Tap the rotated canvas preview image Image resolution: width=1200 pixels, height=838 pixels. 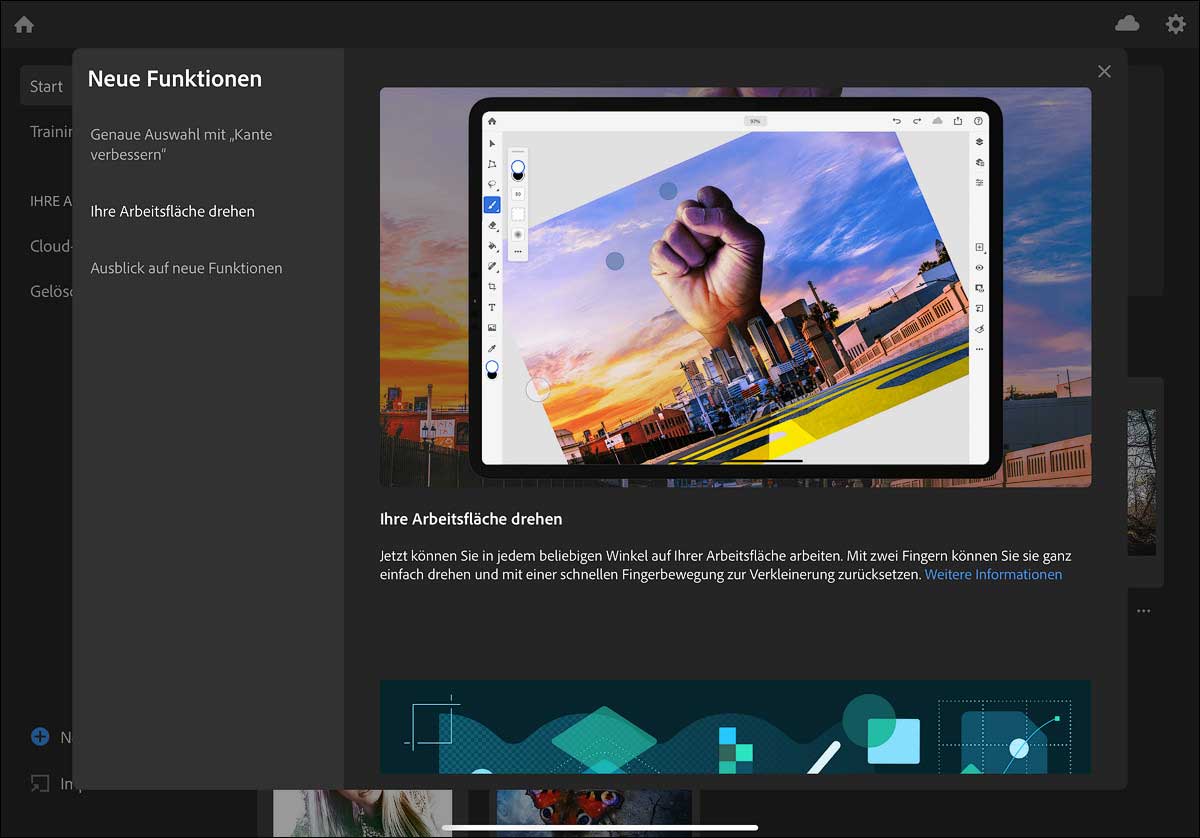[x=735, y=287]
